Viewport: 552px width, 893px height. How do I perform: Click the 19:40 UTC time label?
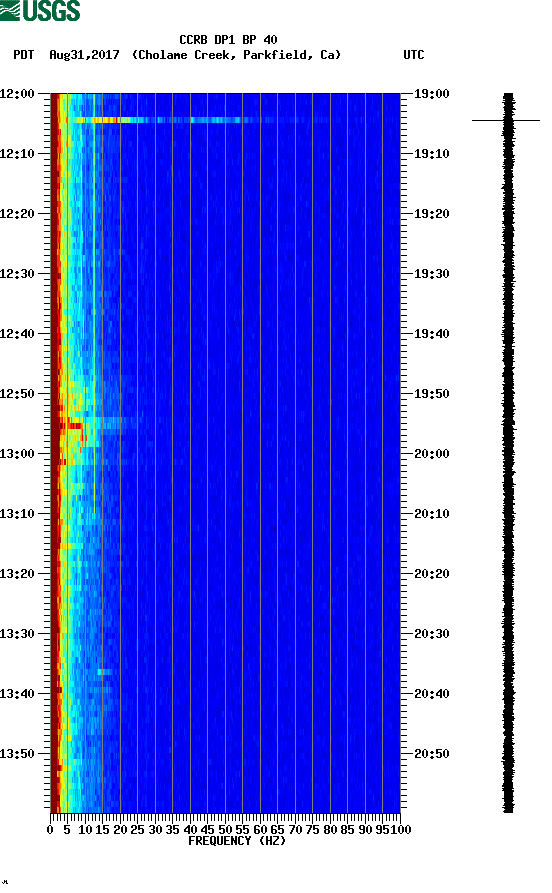tap(432, 334)
